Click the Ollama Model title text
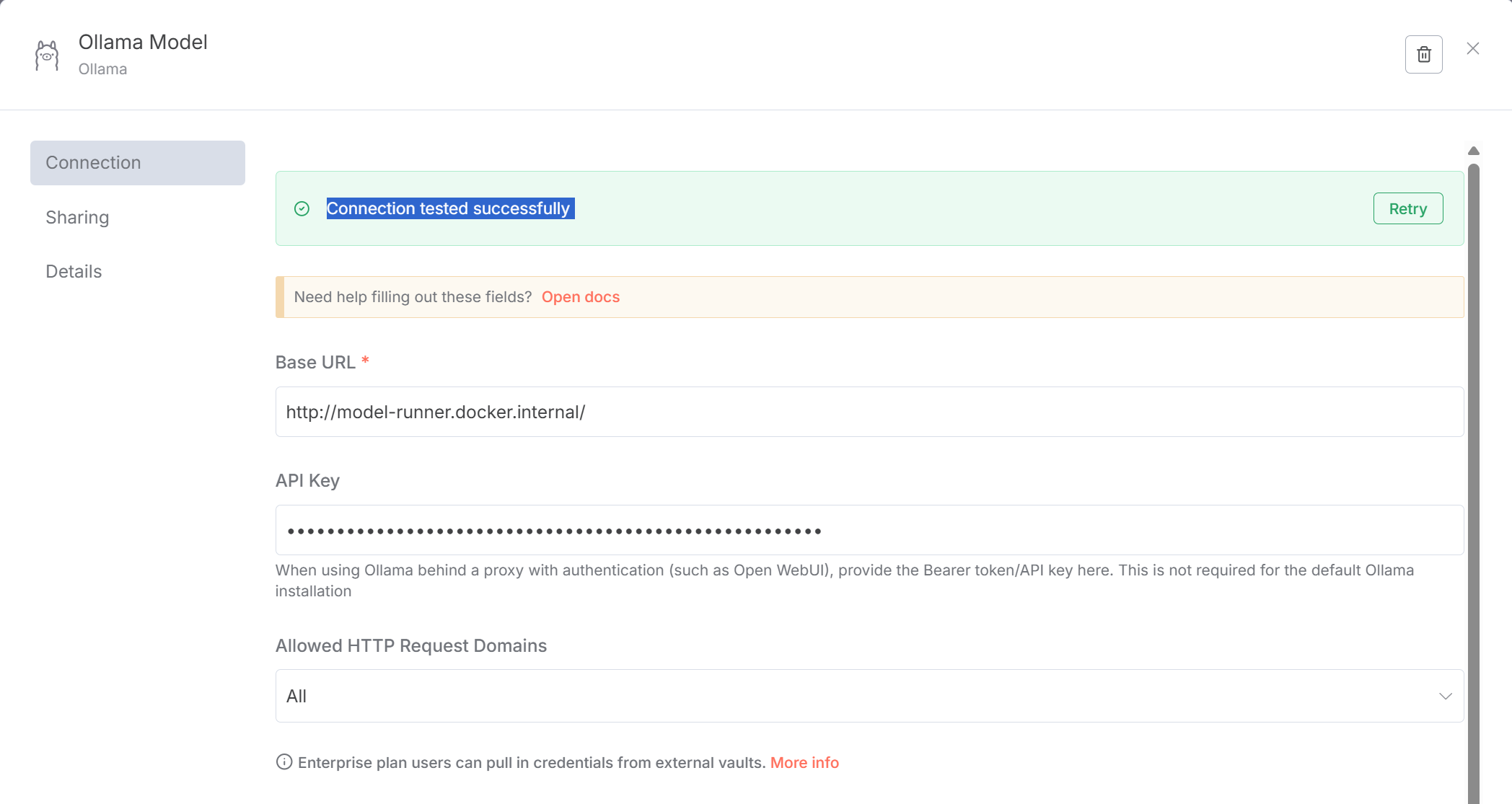Image resolution: width=1512 pixels, height=804 pixels. click(143, 42)
